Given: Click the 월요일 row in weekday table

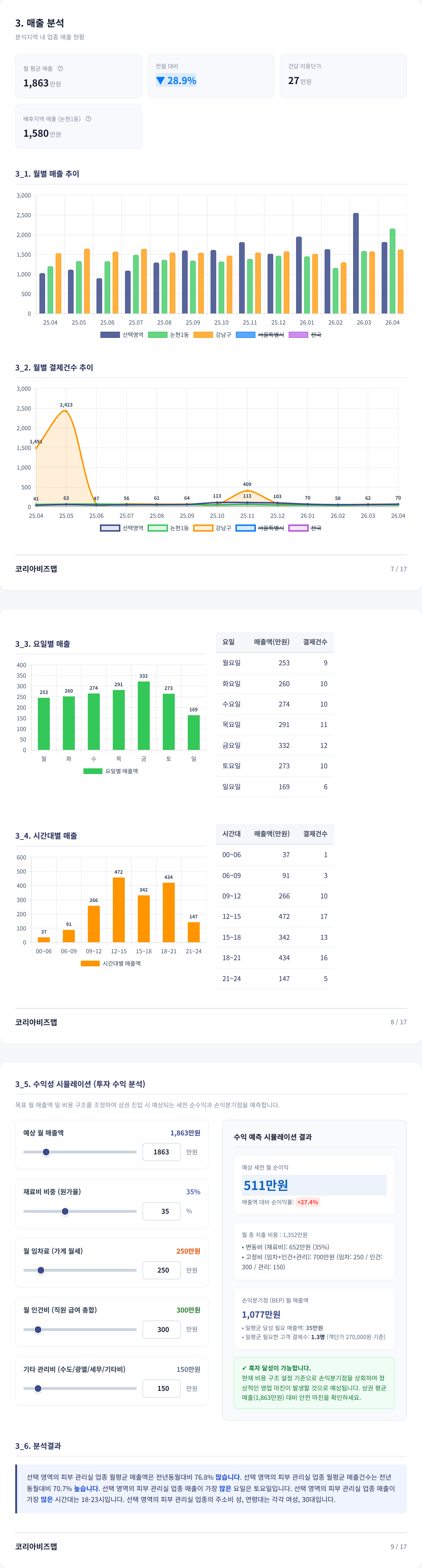Looking at the screenshot, I should tap(275, 663).
